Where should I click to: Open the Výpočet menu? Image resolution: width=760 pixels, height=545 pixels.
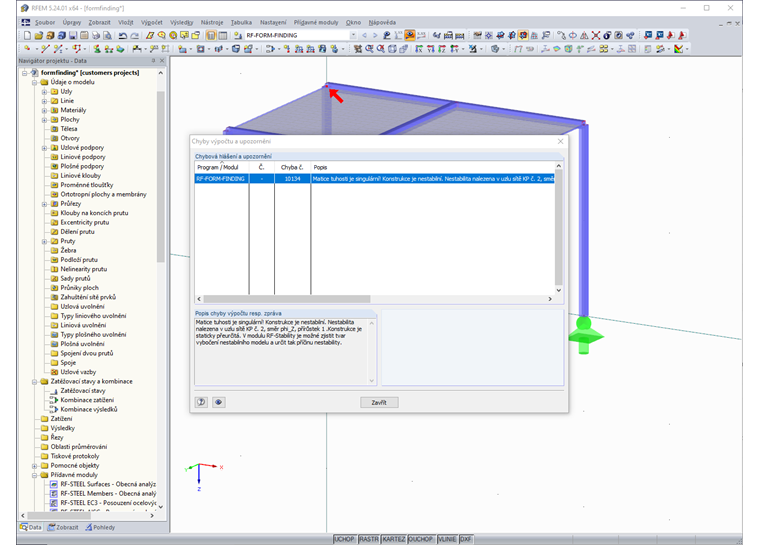click(152, 22)
